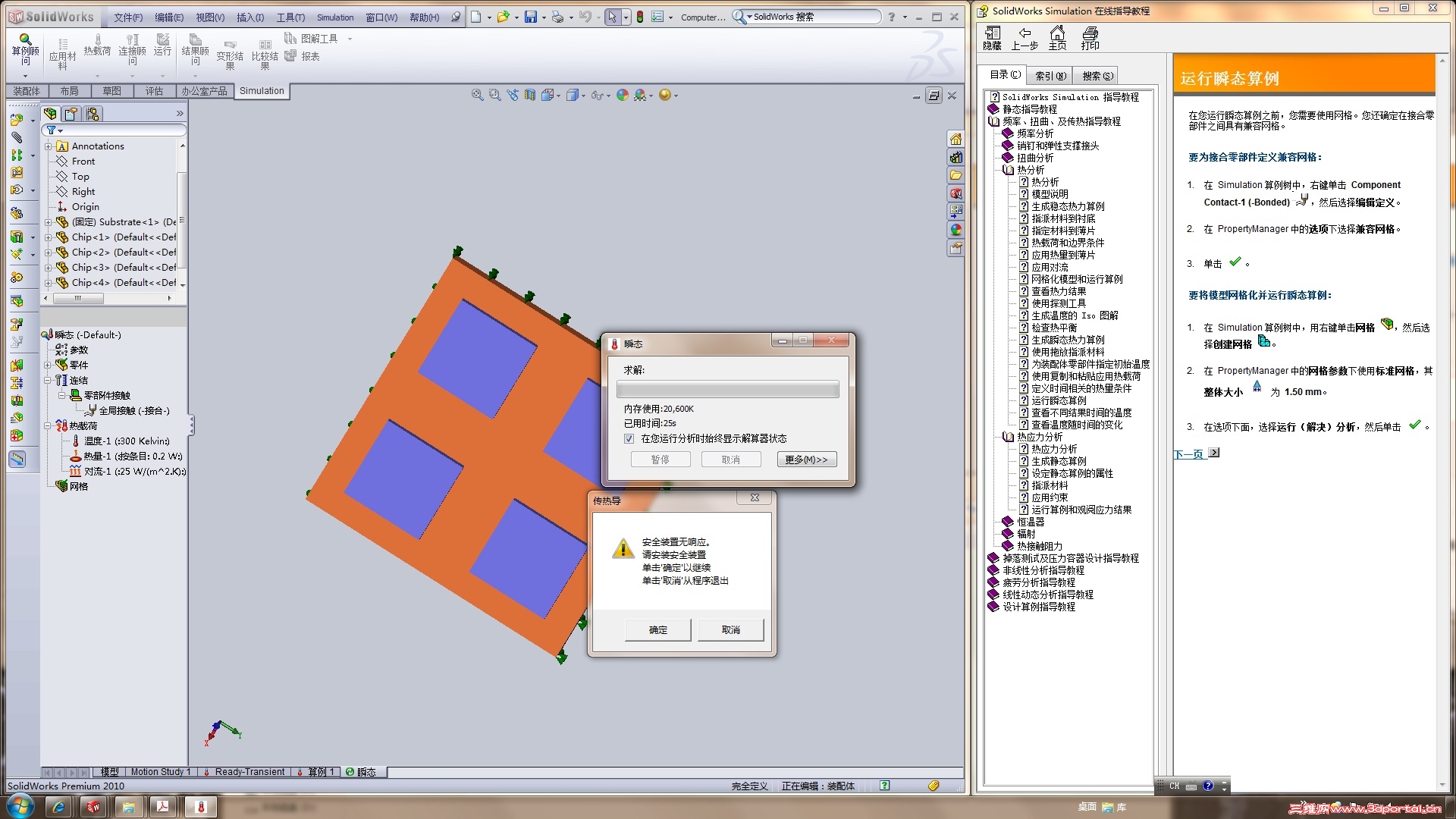Click the 打印 print icon in help
The height and width of the screenshot is (819, 1456).
1090,33
